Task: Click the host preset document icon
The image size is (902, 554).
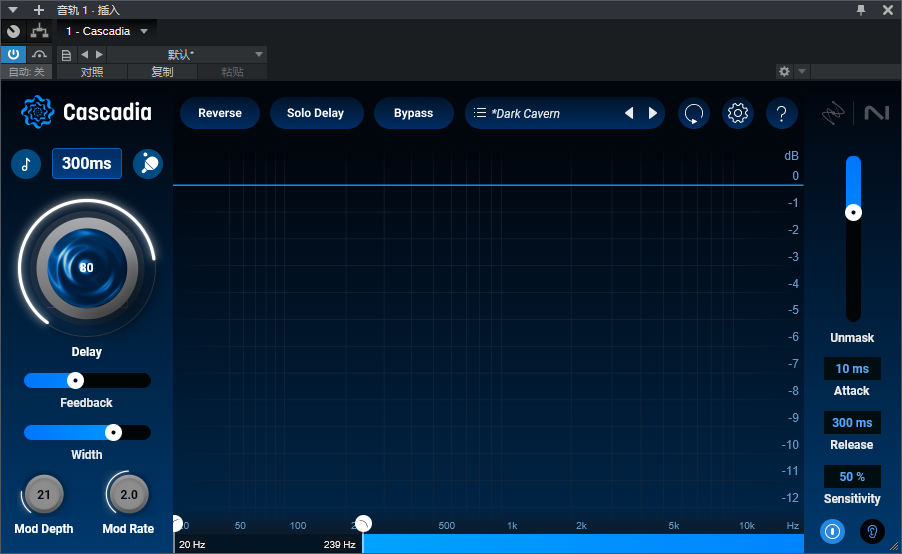Action: tap(66, 55)
